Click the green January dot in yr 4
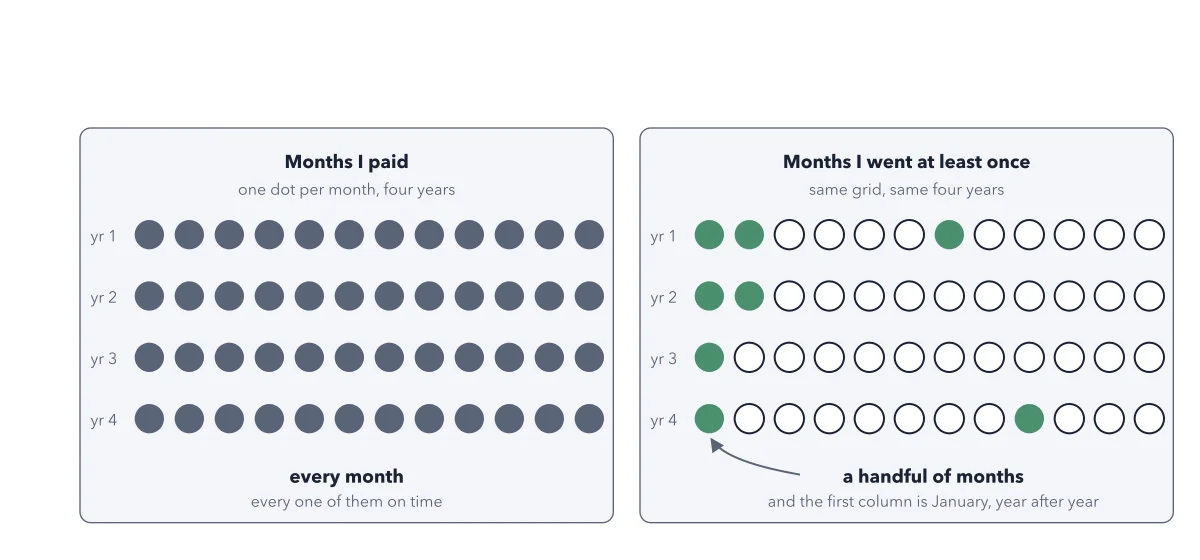 coord(709,419)
